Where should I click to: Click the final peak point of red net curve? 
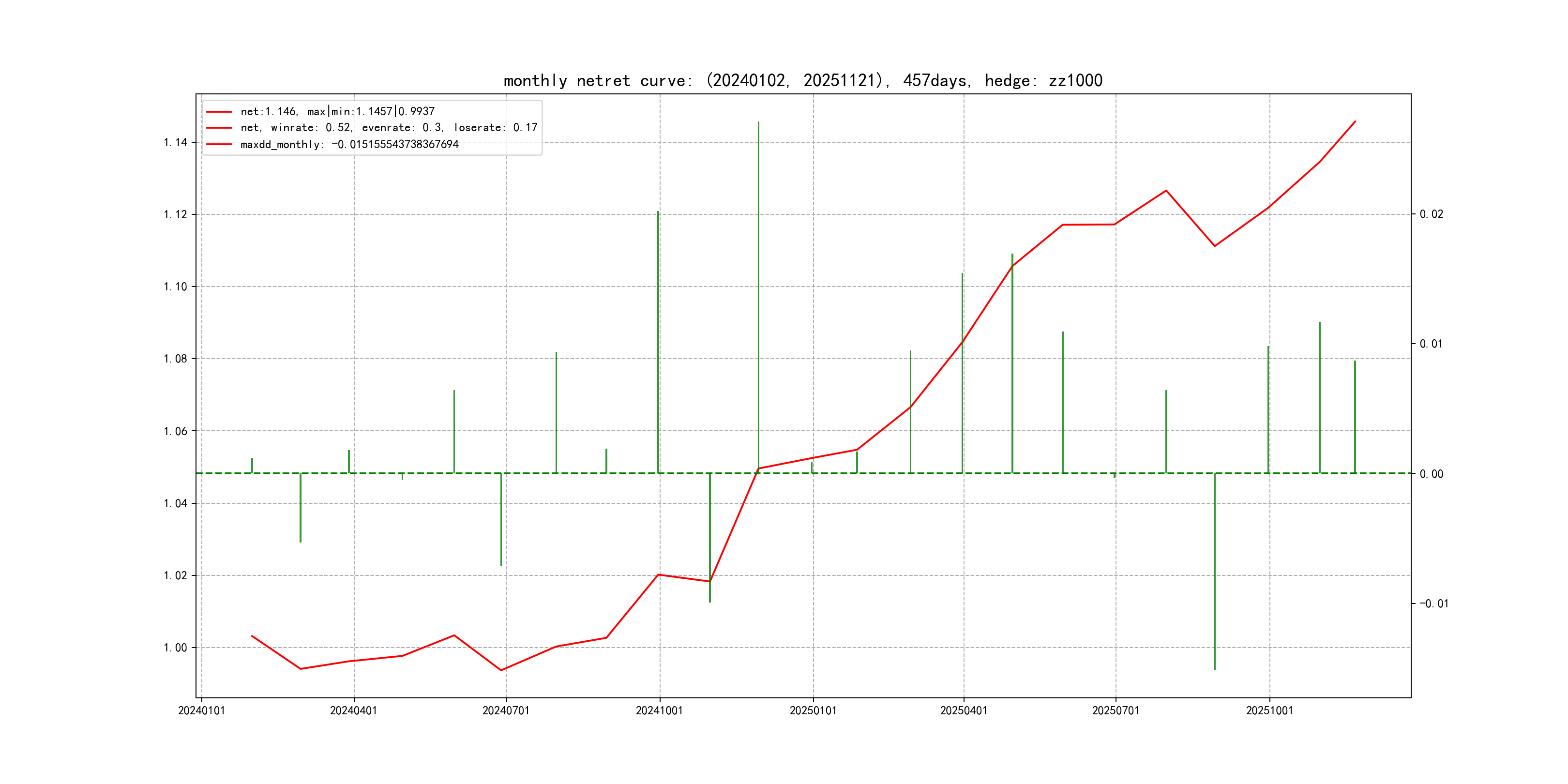[x=1355, y=121]
